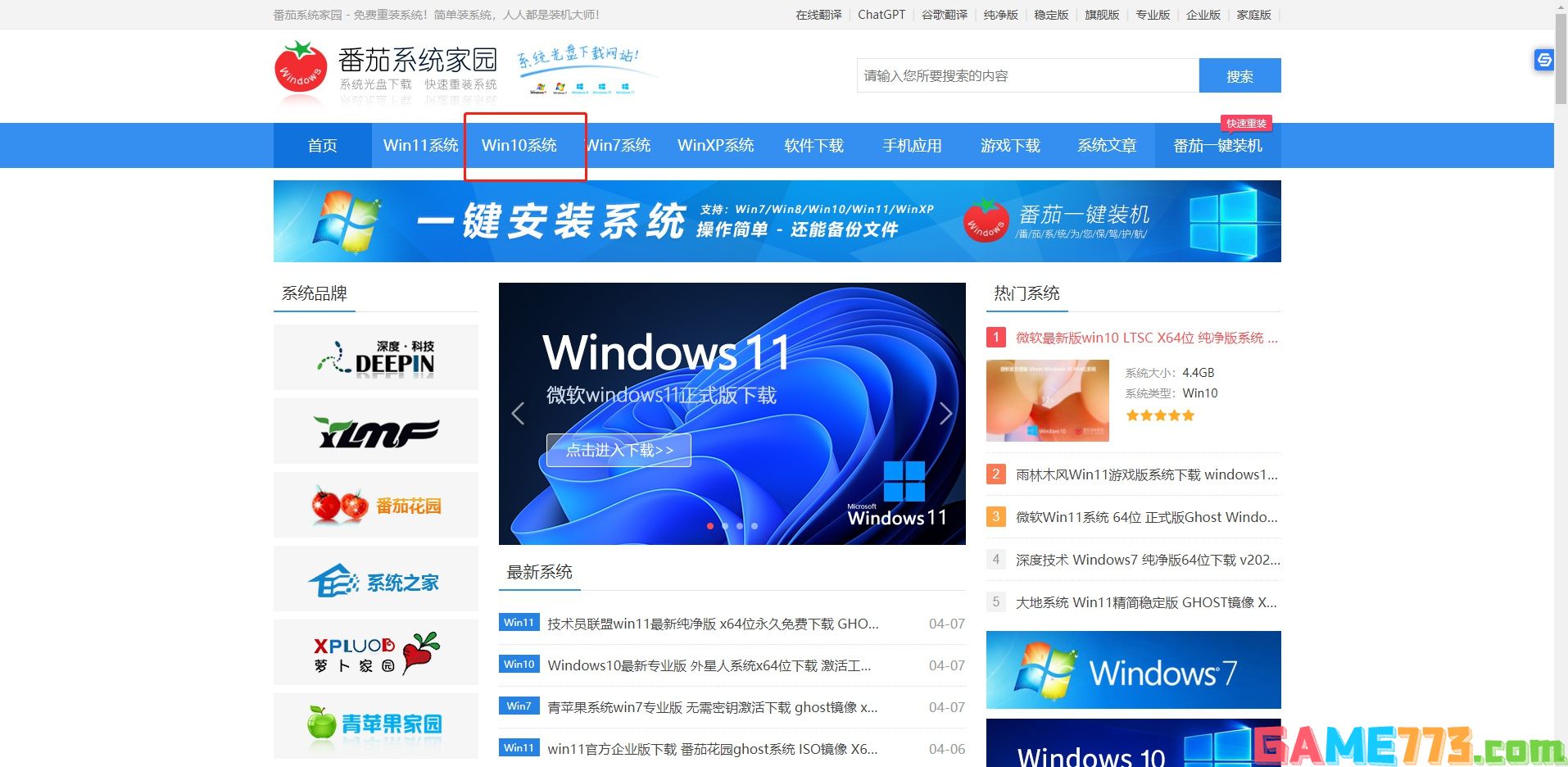The height and width of the screenshot is (767, 1568).
Task: Open the 系统文章 navigation tab
Action: [1108, 146]
